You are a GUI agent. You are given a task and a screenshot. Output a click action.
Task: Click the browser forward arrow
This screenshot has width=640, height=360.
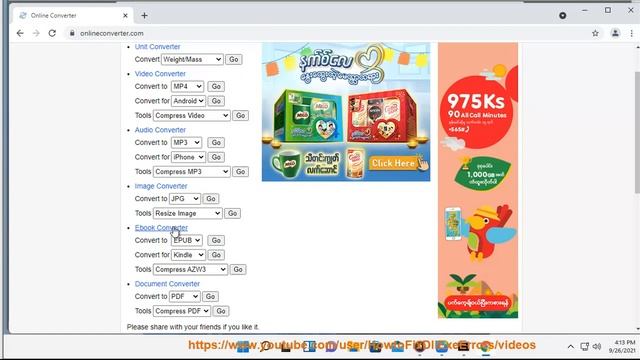point(36,33)
